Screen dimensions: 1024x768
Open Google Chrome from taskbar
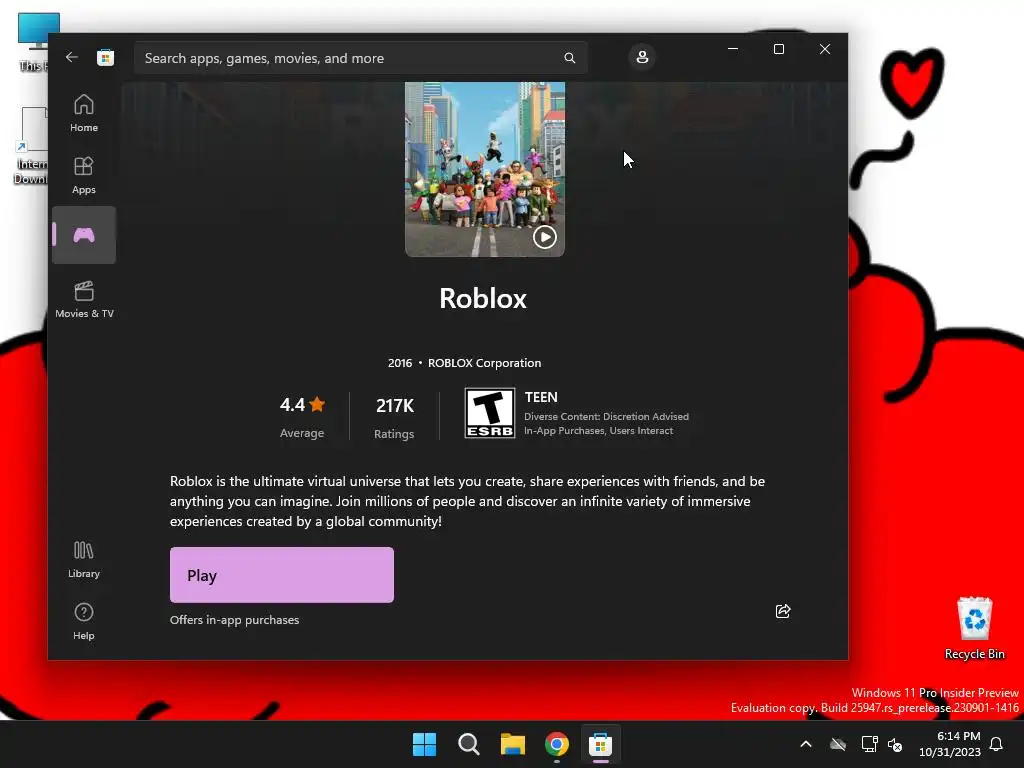point(556,744)
